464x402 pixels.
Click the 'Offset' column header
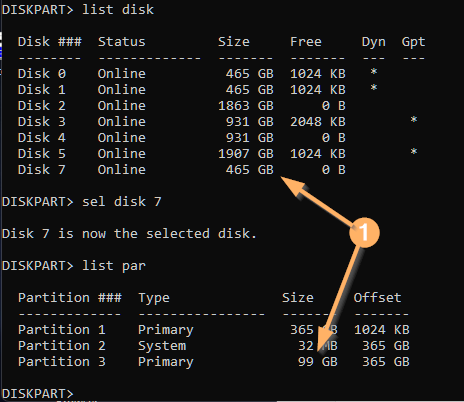(x=377, y=298)
